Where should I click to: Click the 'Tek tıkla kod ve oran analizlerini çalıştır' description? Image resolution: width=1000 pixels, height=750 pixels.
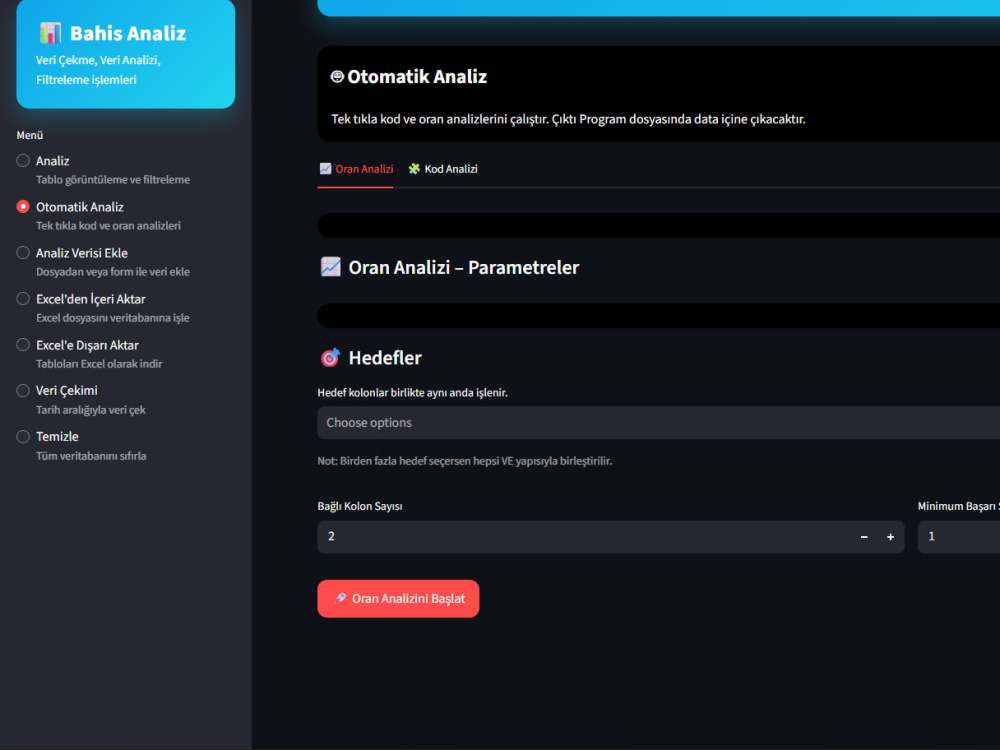[x=568, y=119]
